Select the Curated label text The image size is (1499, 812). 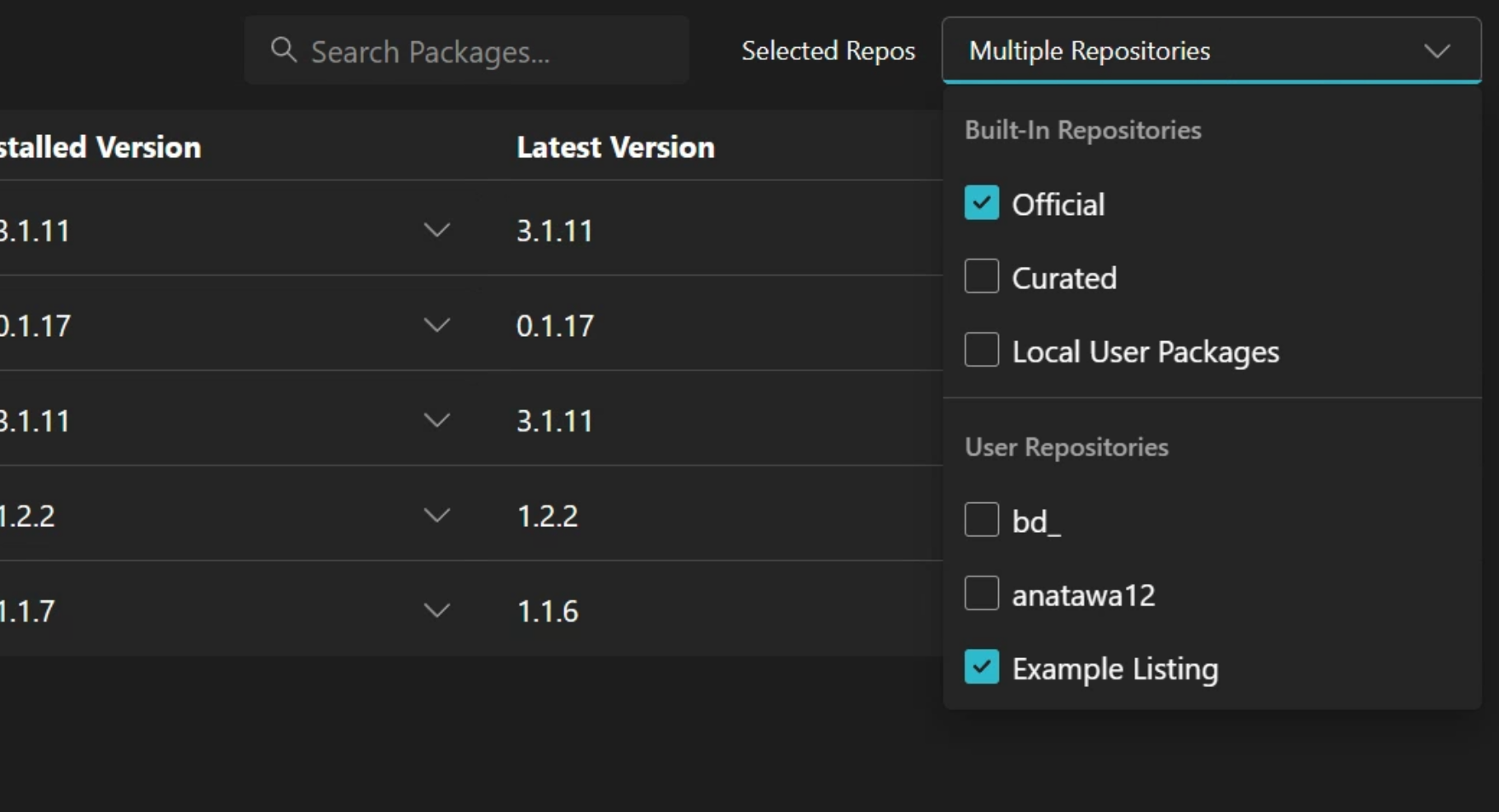click(1064, 278)
